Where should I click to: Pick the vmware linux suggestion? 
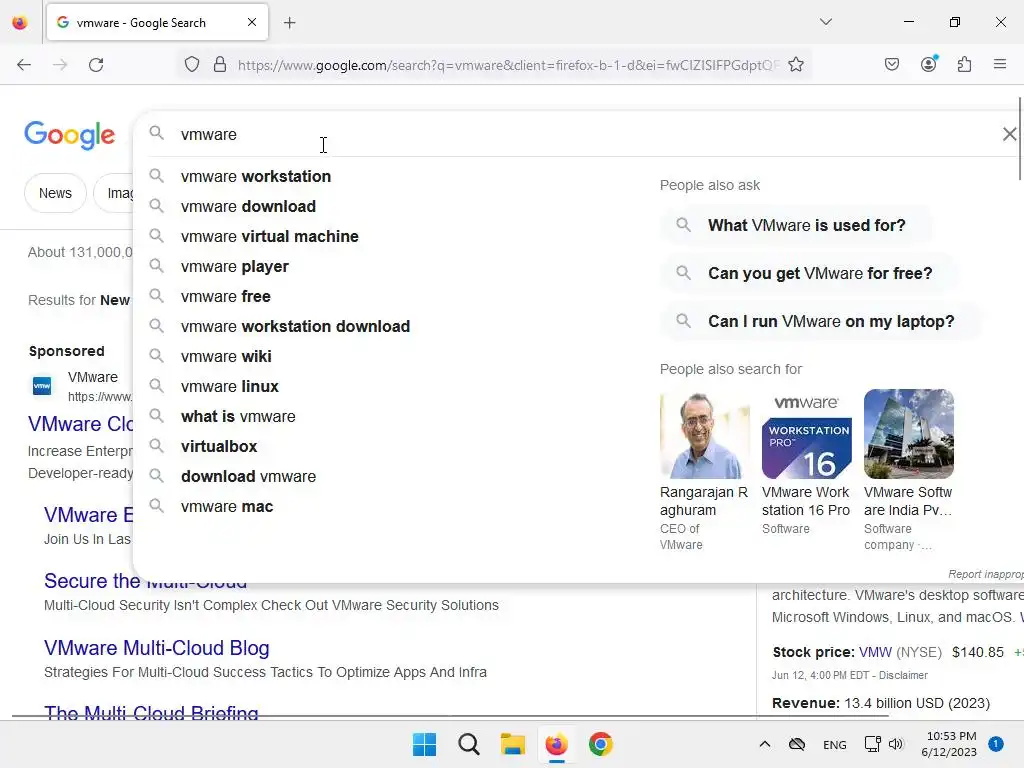(229, 387)
